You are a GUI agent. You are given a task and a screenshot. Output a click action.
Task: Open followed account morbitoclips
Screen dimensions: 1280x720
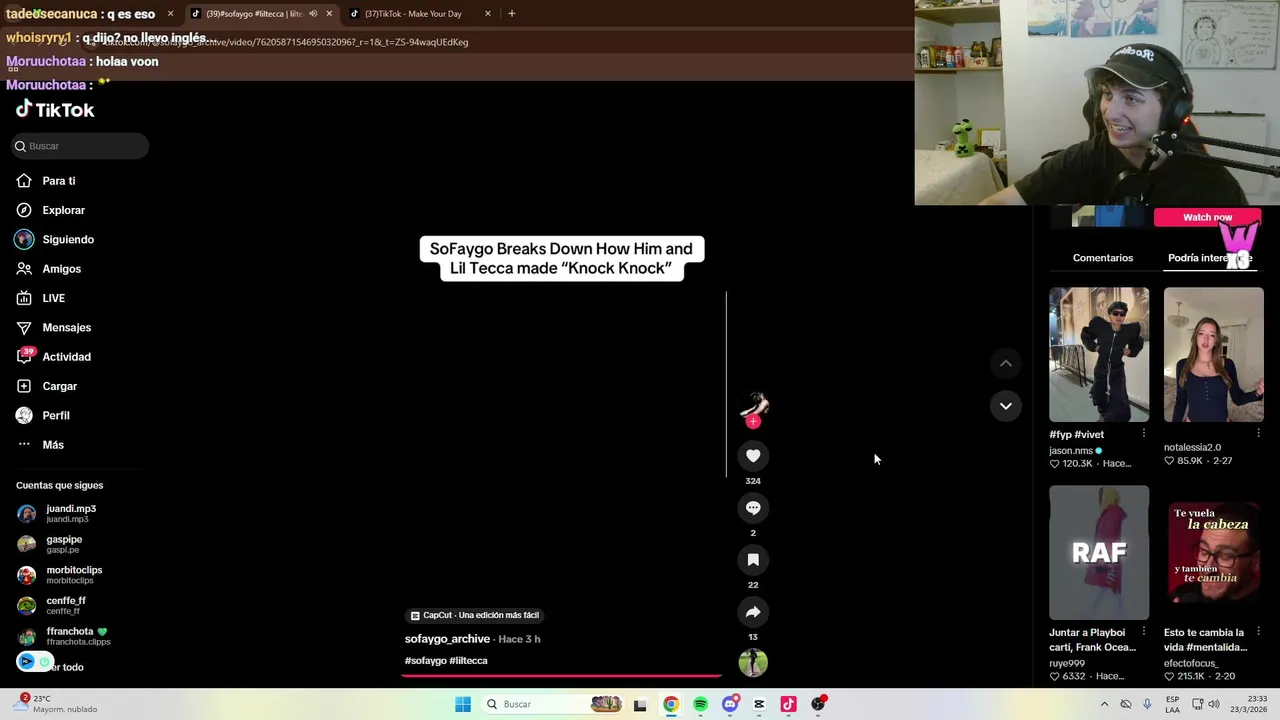click(73, 575)
